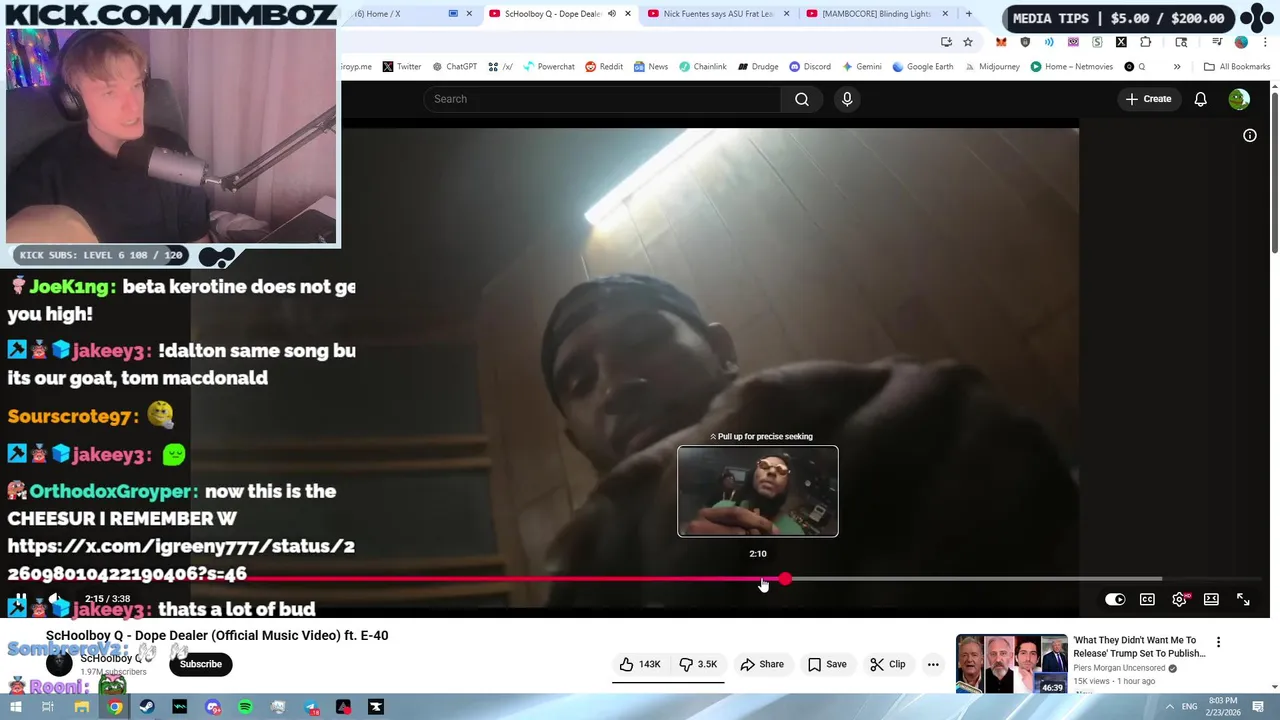Viewport: 1280px width, 720px height.
Task: Click the YouTube search input field
Action: tap(604, 99)
